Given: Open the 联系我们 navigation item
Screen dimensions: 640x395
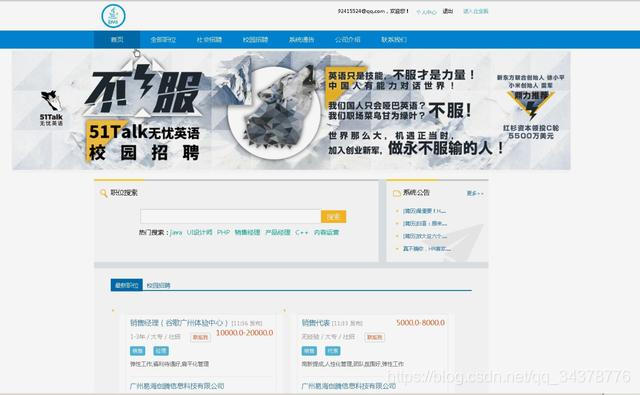Looking at the screenshot, I should point(393,40).
